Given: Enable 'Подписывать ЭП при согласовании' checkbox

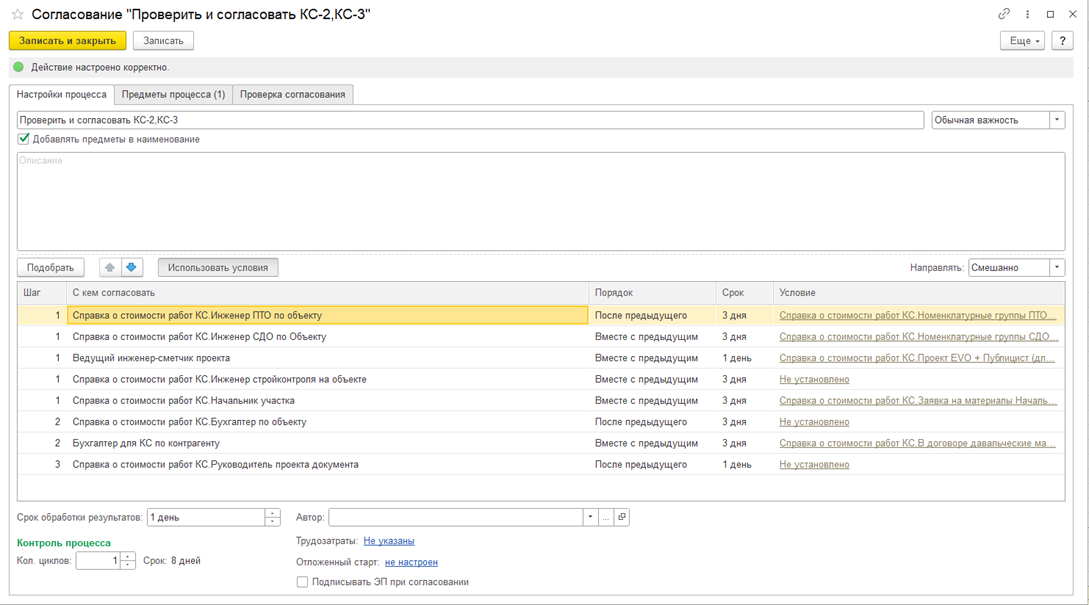Looking at the screenshot, I should tap(302, 582).
